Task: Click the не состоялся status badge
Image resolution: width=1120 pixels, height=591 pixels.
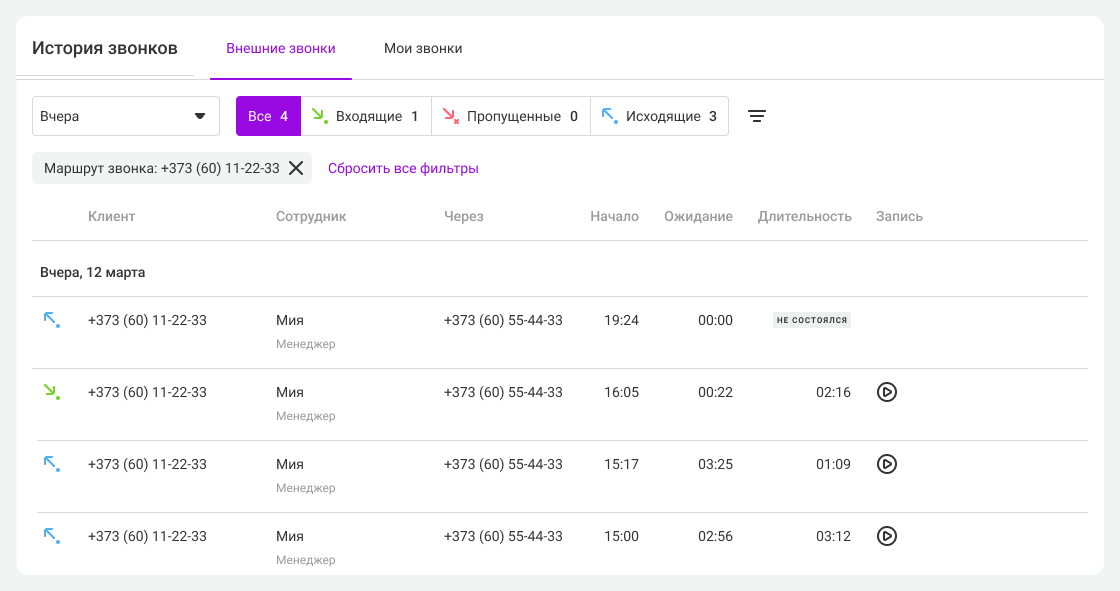Action: (811, 320)
